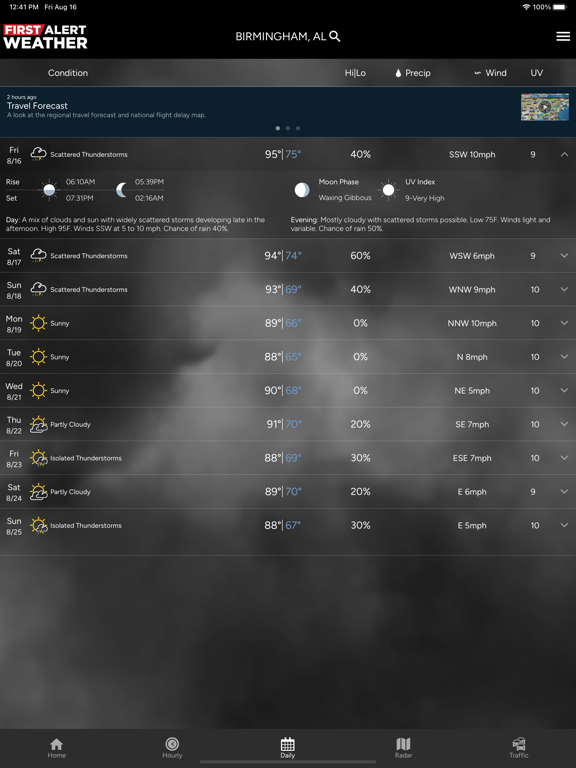Tap the search magnifier icon
This screenshot has width=576, height=768.
[335, 36]
